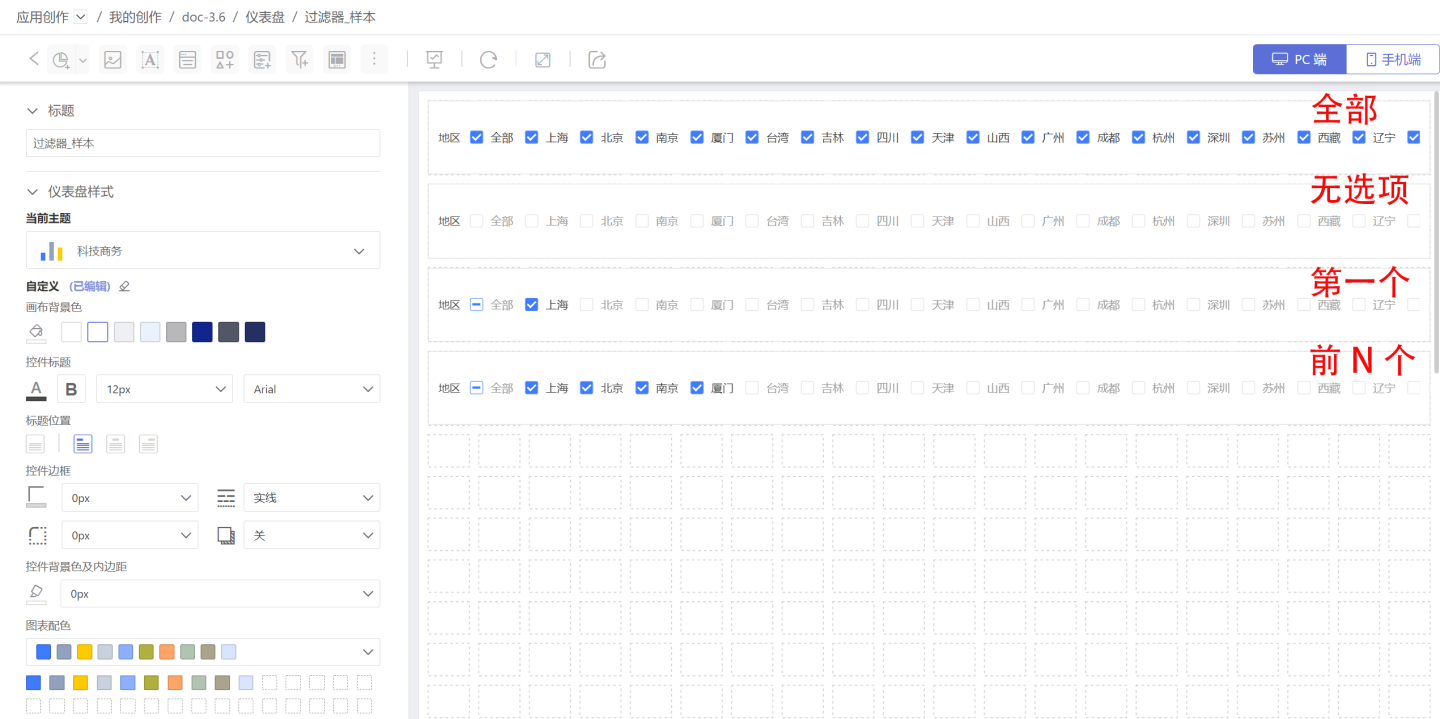The height and width of the screenshot is (719, 1440).
Task: Click the share/export icon in toolbar
Action: coord(597,60)
